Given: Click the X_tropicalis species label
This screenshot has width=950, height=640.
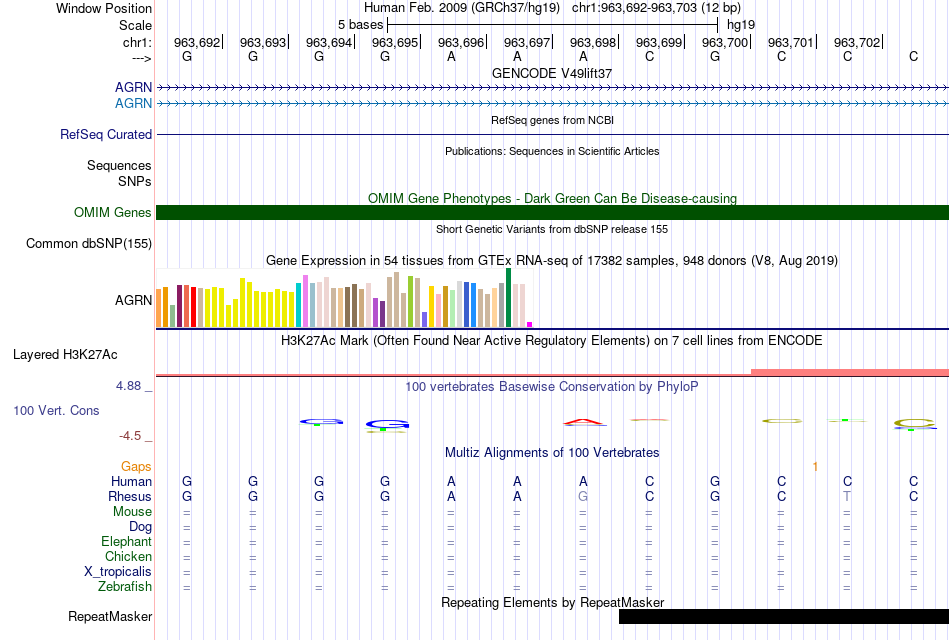Looking at the screenshot, I should click(x=118, y=572).
